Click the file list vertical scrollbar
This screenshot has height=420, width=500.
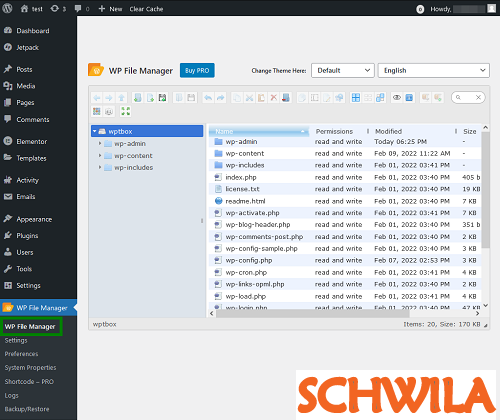coord(486,190)
